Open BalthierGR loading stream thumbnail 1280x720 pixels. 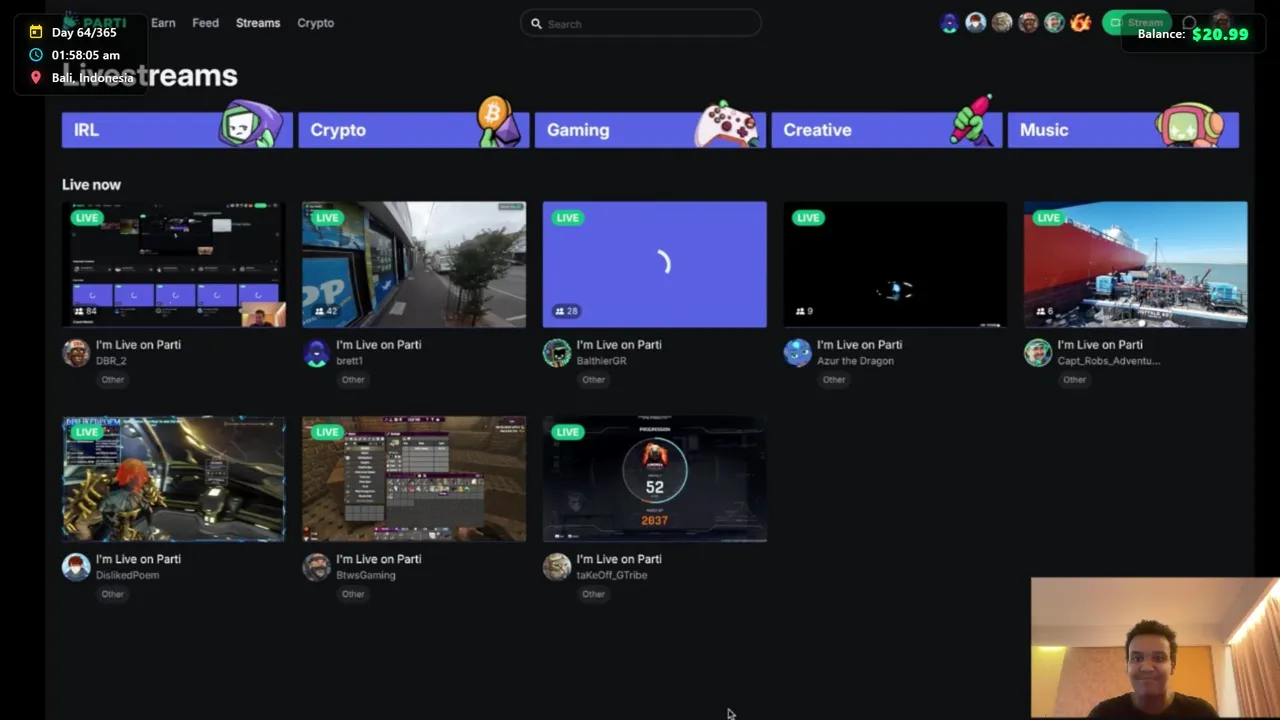click(655, 265)
